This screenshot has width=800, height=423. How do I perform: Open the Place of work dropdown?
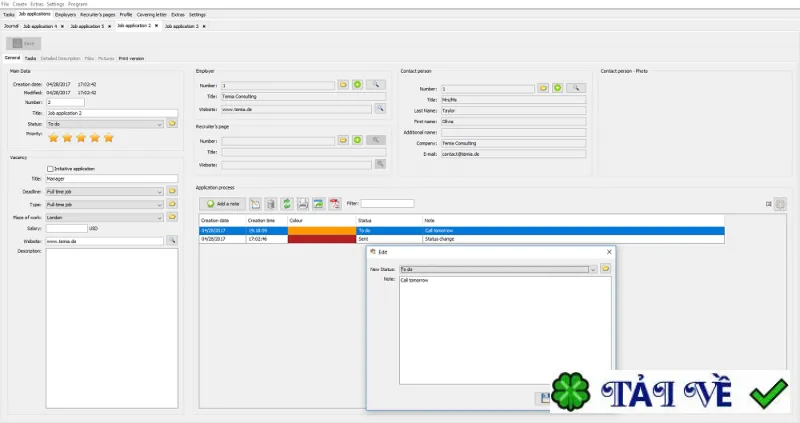159,217
